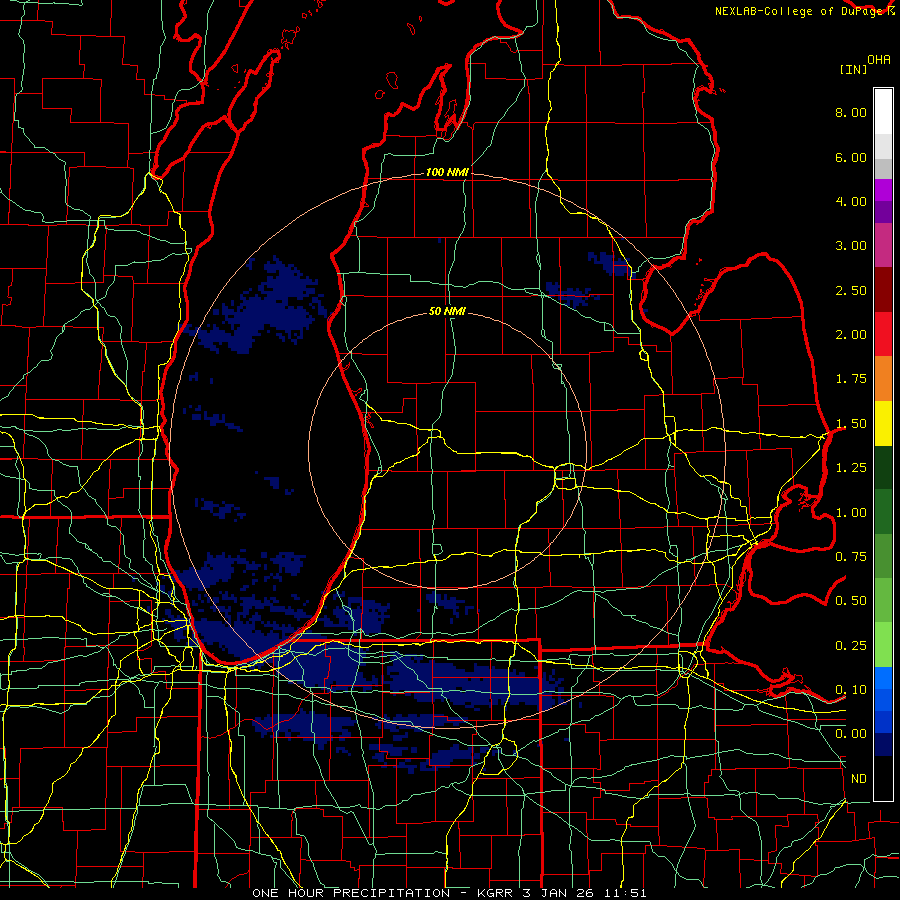
Task: Click the ND legend label
Action: pos(859,779)
